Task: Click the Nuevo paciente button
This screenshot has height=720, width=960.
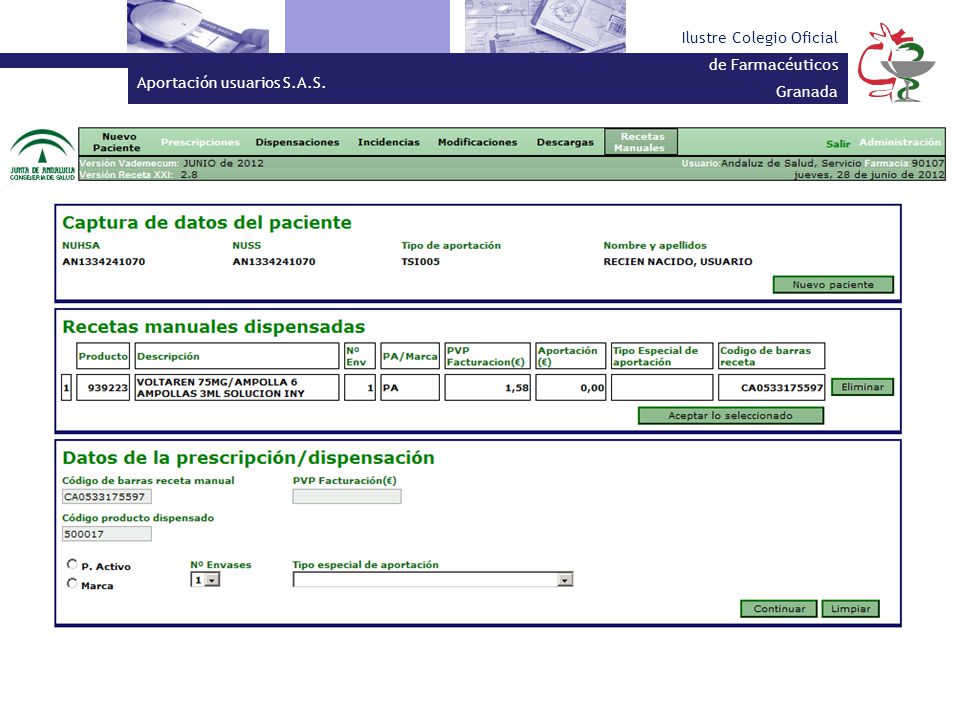Action: click(833, 285)
